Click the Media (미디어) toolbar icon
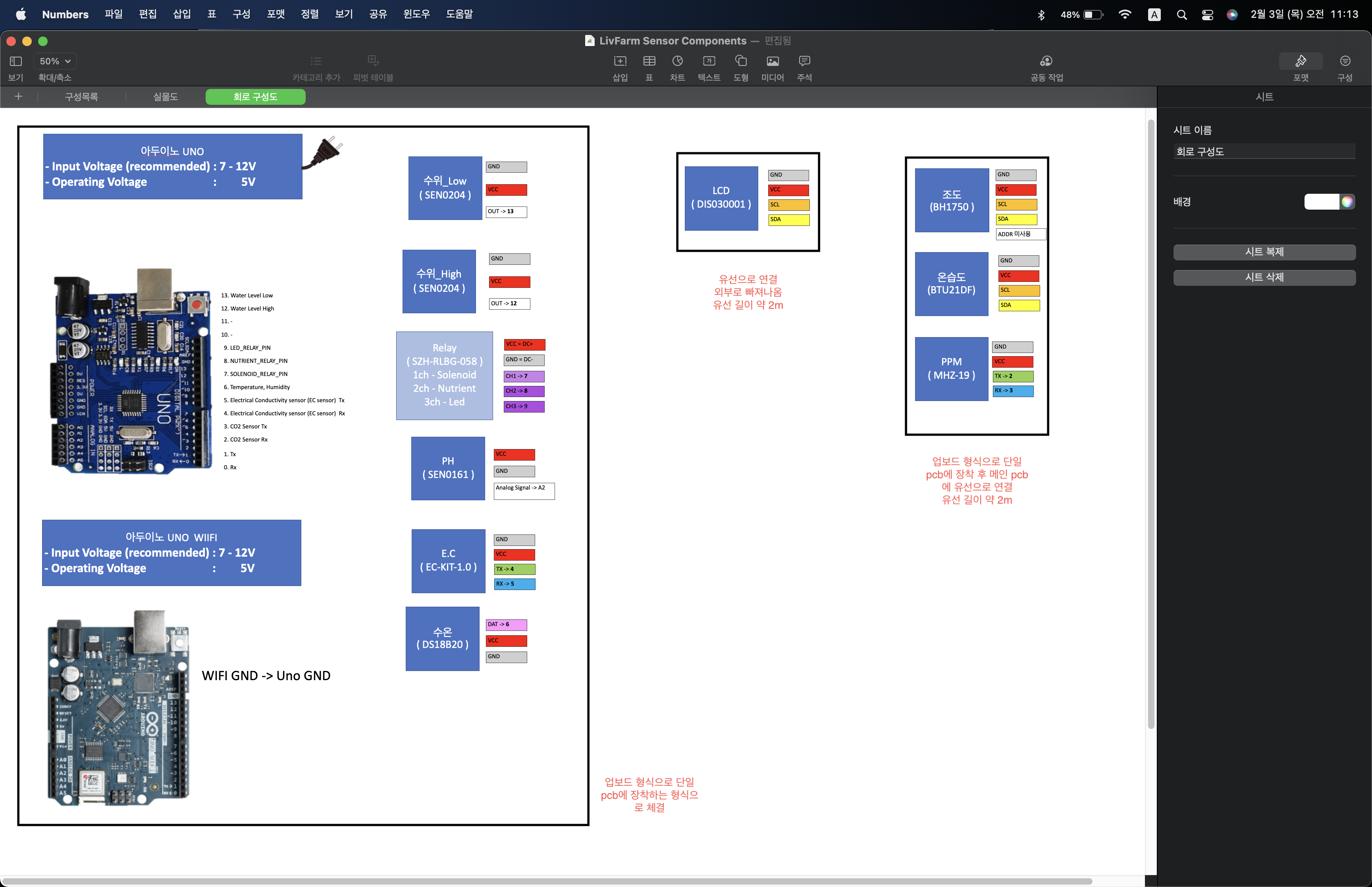Screen dimensions: 1372x887 pos(772,61)
